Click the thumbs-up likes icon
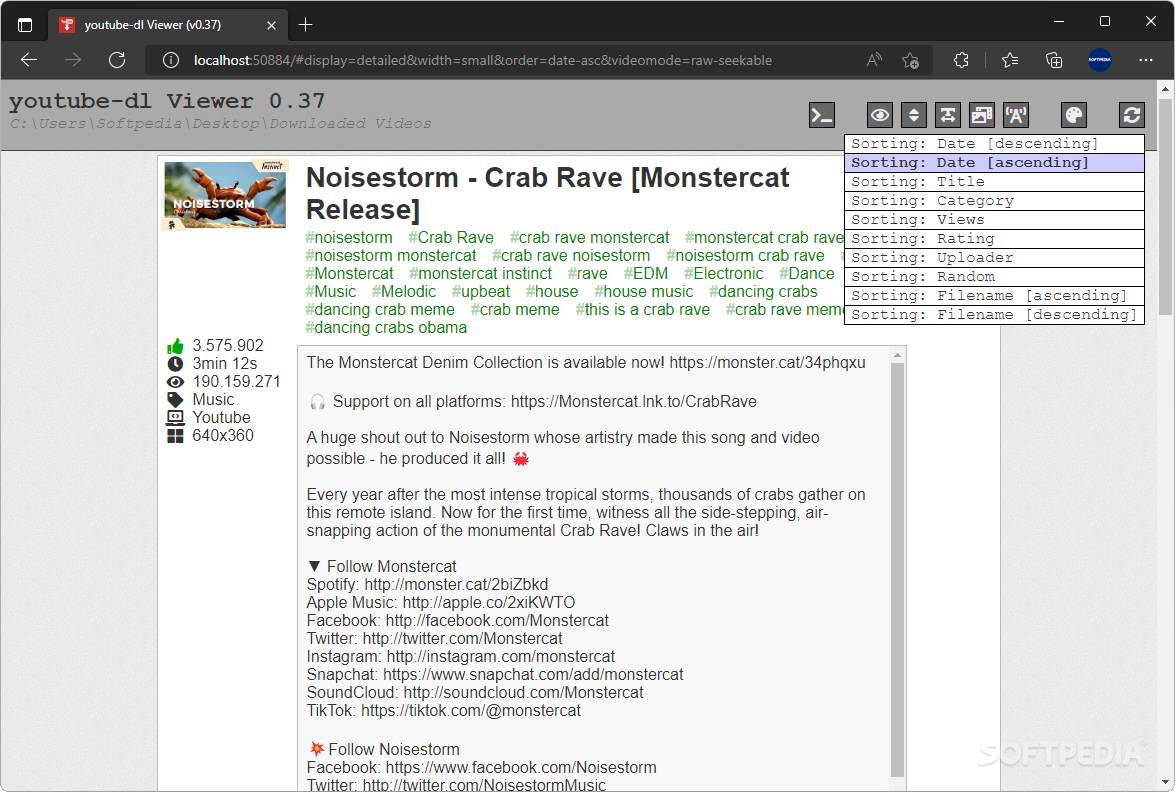The width and height of the screenshot is (1175, 792). [175, 346]
